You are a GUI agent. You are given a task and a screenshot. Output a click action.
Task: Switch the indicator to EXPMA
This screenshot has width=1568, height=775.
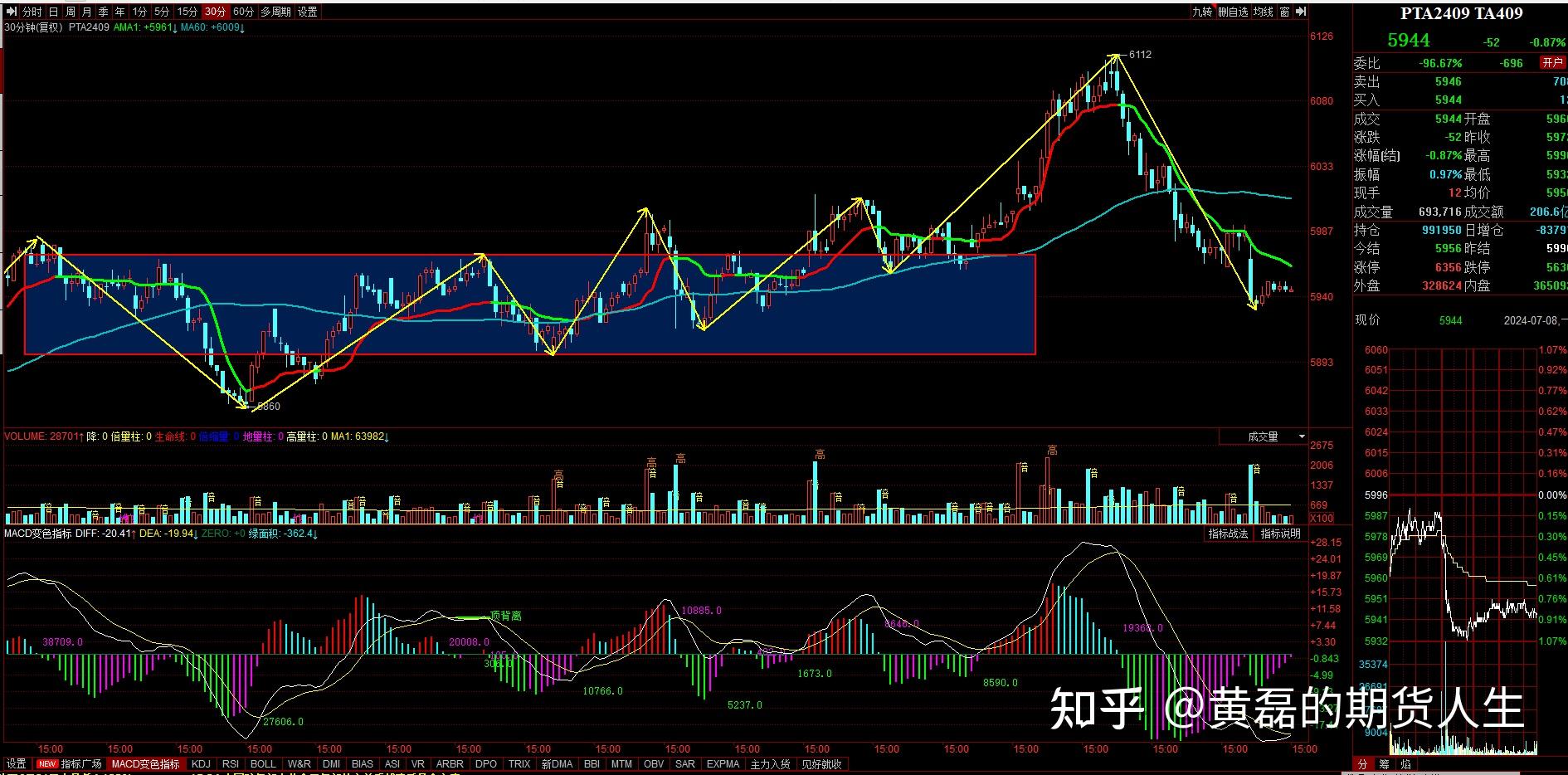(x=723, y=763)
